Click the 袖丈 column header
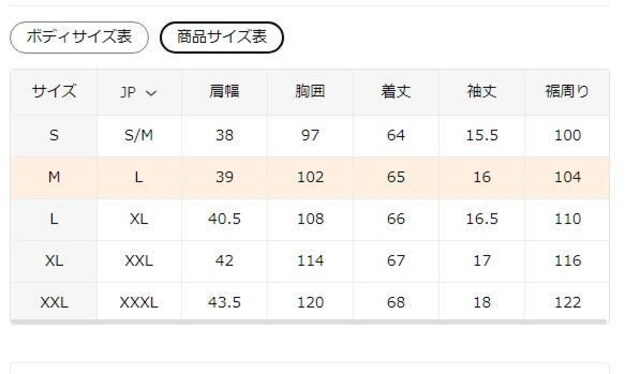The image size is (640, 374). tap(482, 91)
